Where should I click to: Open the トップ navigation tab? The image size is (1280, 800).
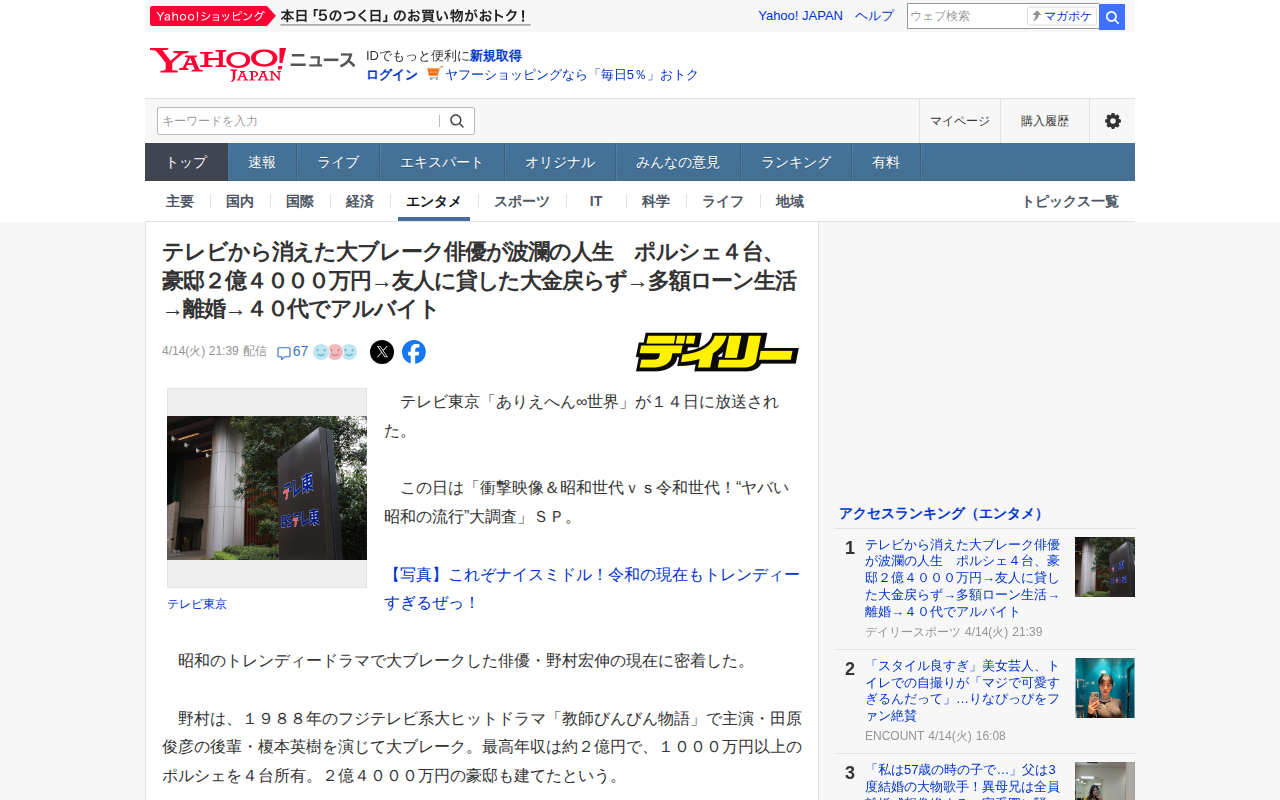(187, 162)
